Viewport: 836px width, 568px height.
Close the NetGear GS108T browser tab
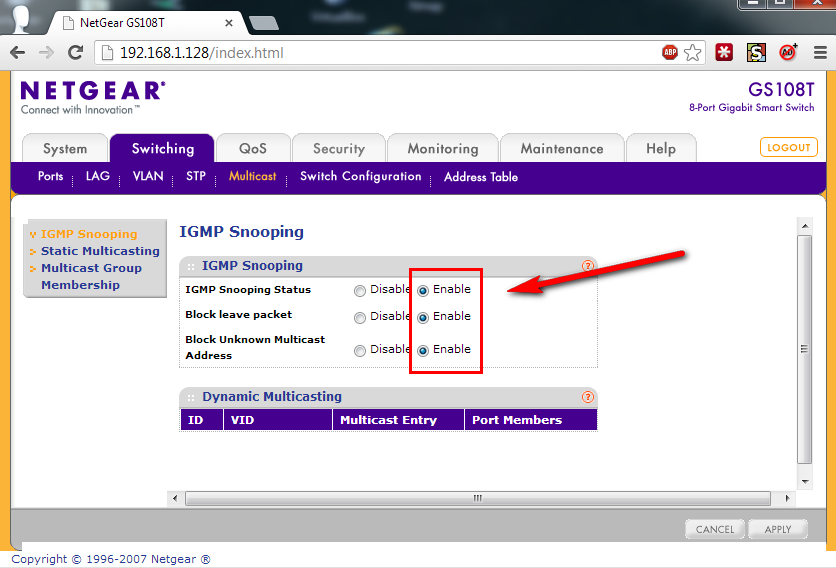[229, 23]
